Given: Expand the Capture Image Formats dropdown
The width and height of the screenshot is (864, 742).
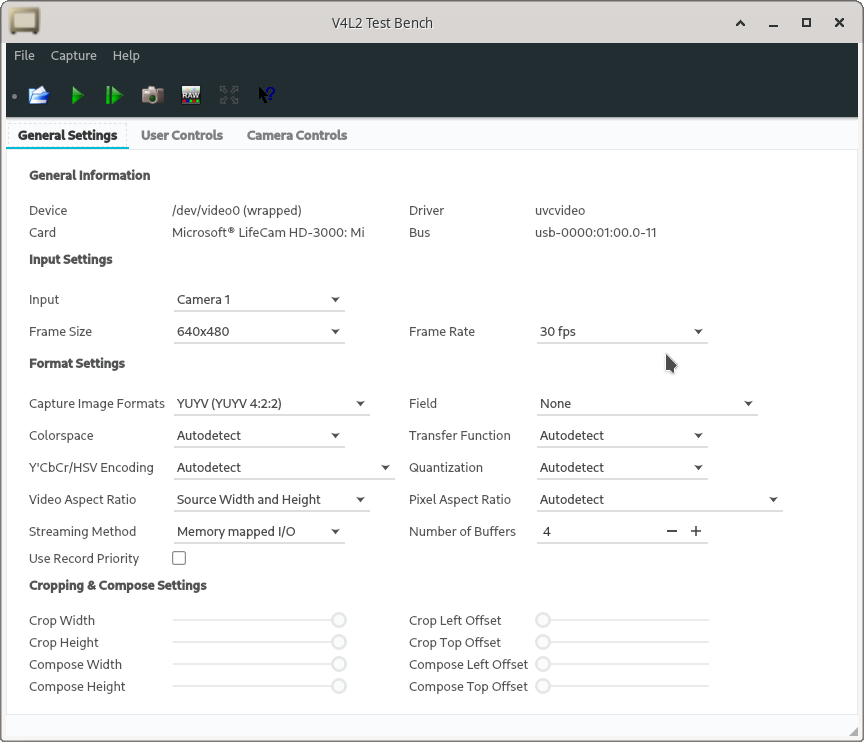Looking at the screenshot, I should click(x=271, y=403).
